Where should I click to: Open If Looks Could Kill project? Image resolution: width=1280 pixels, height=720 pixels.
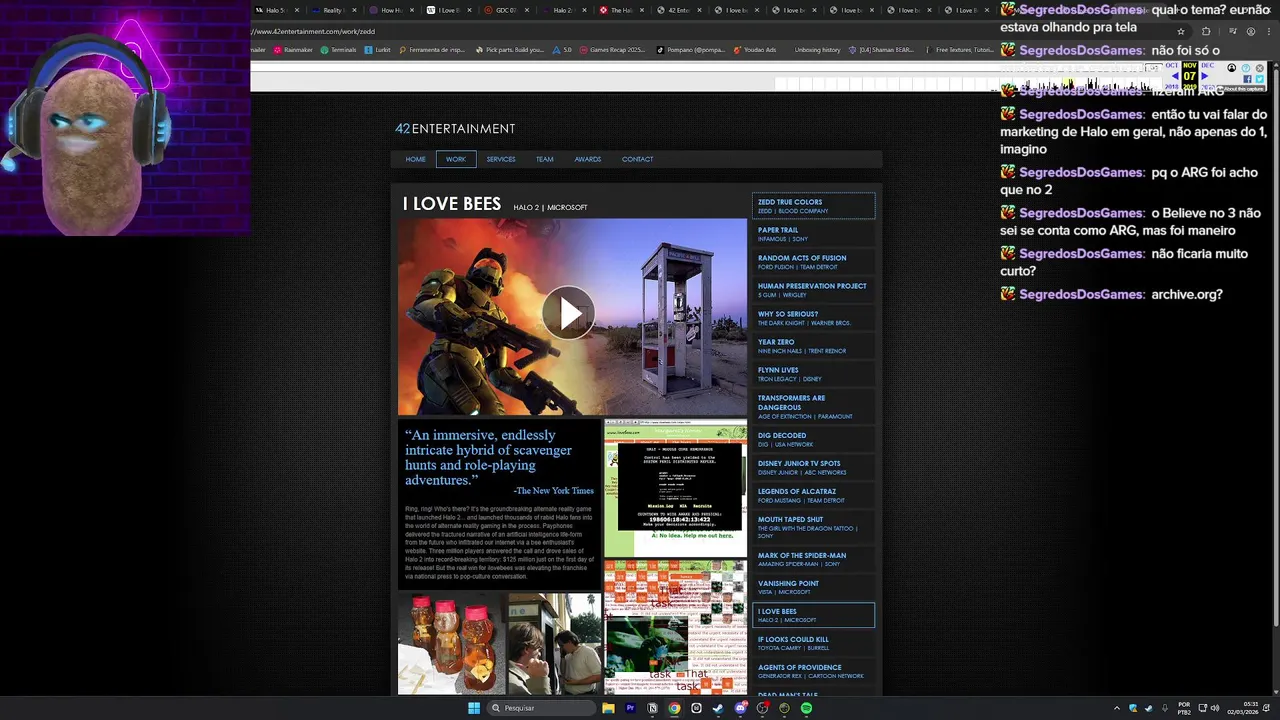pos(813,643)
